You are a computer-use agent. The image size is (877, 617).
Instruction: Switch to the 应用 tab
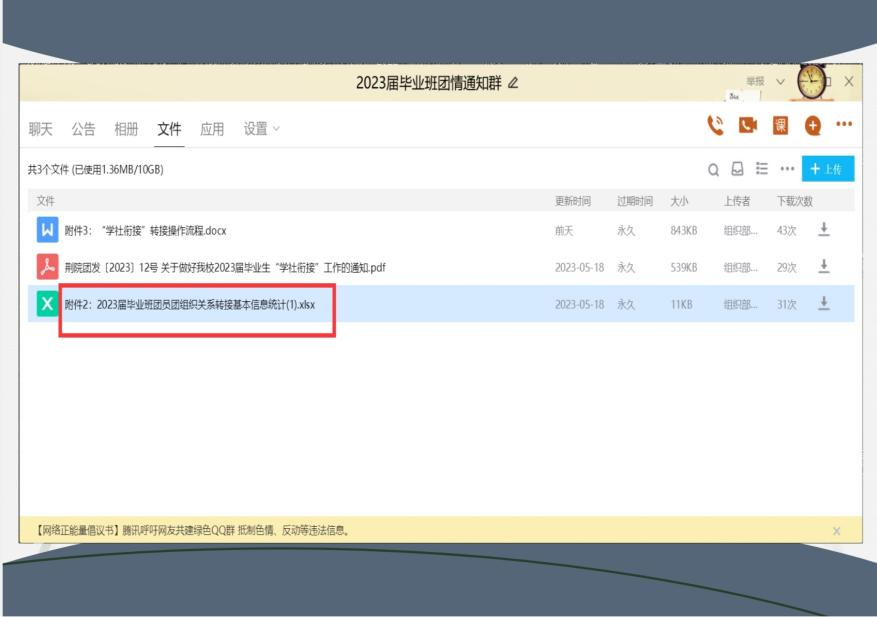(211, 129)
